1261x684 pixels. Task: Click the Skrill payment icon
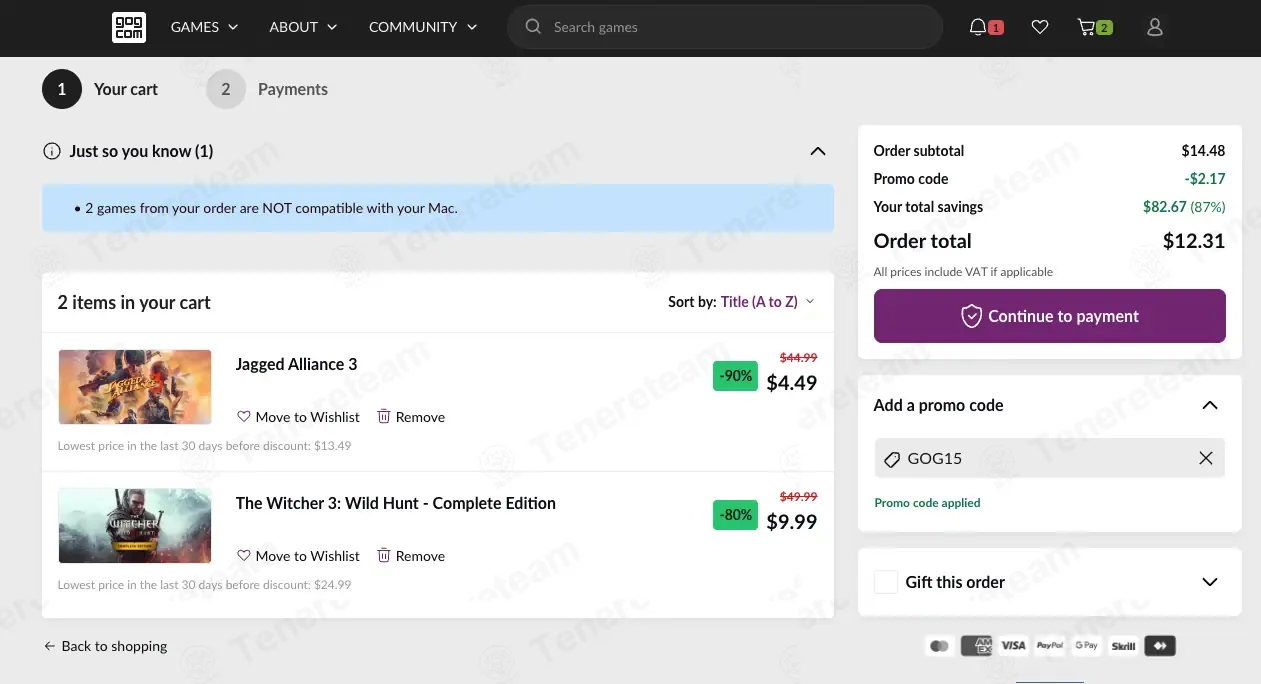1123,646
